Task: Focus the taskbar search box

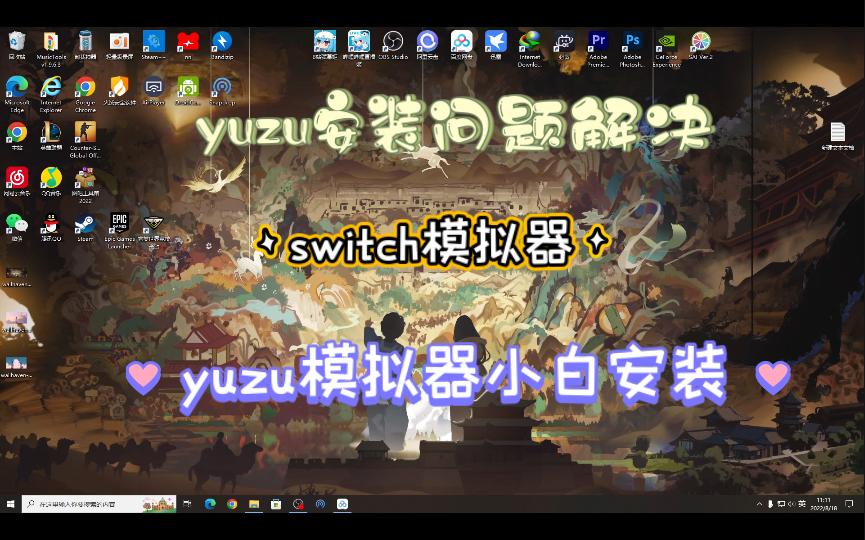Action: click(99, 504)
